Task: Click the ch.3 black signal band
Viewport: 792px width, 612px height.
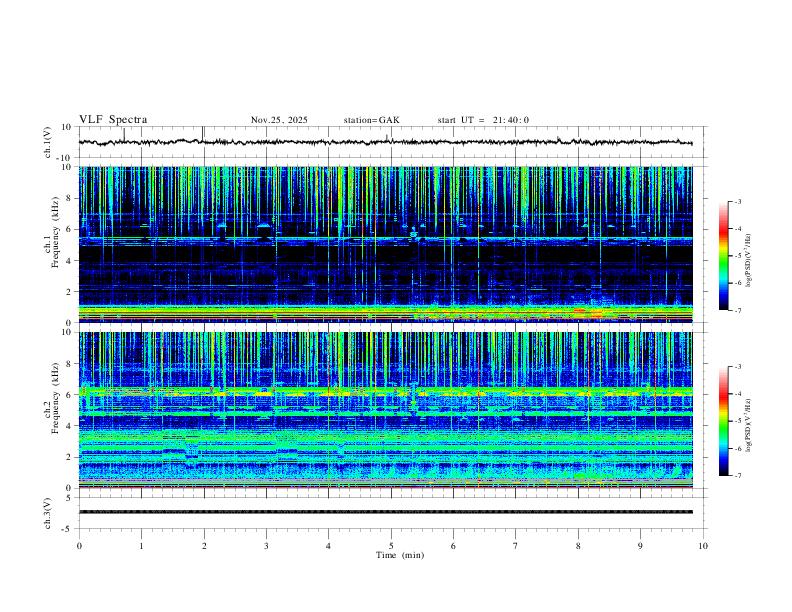Action: coord(386,512)
